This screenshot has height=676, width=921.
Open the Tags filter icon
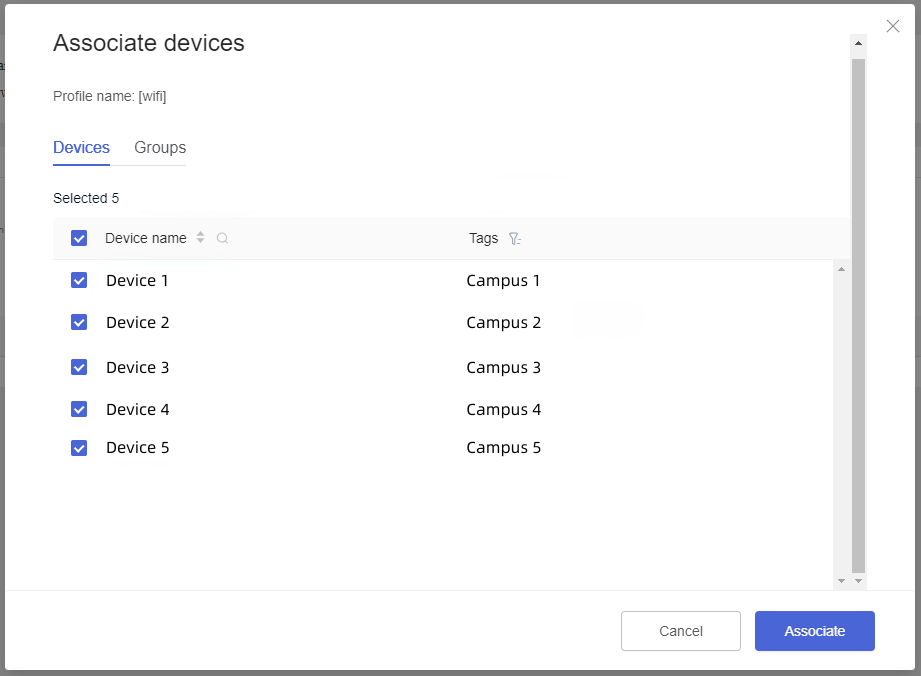(514, 239)
